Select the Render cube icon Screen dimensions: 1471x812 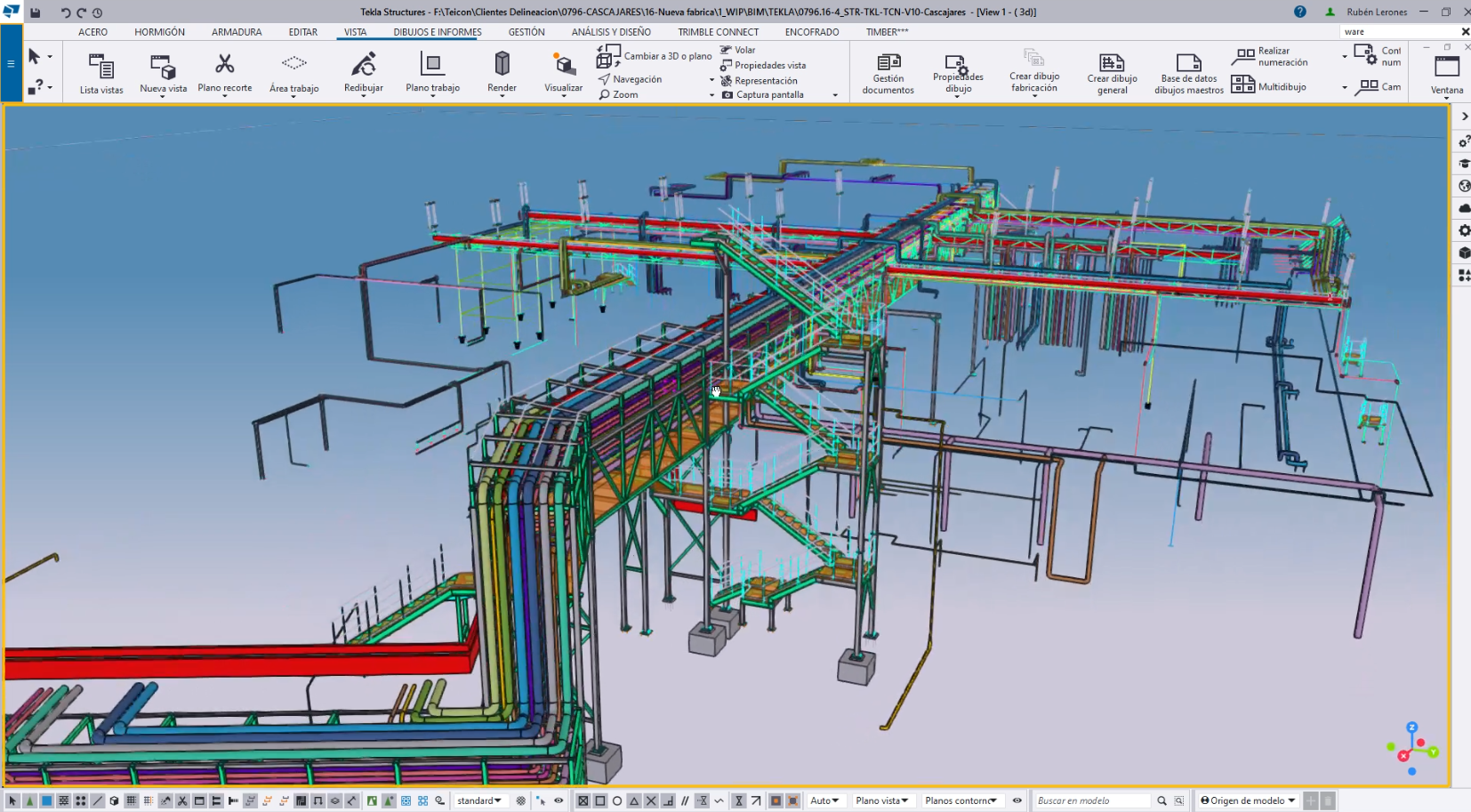pyautogui.click(x=502, y=64)
